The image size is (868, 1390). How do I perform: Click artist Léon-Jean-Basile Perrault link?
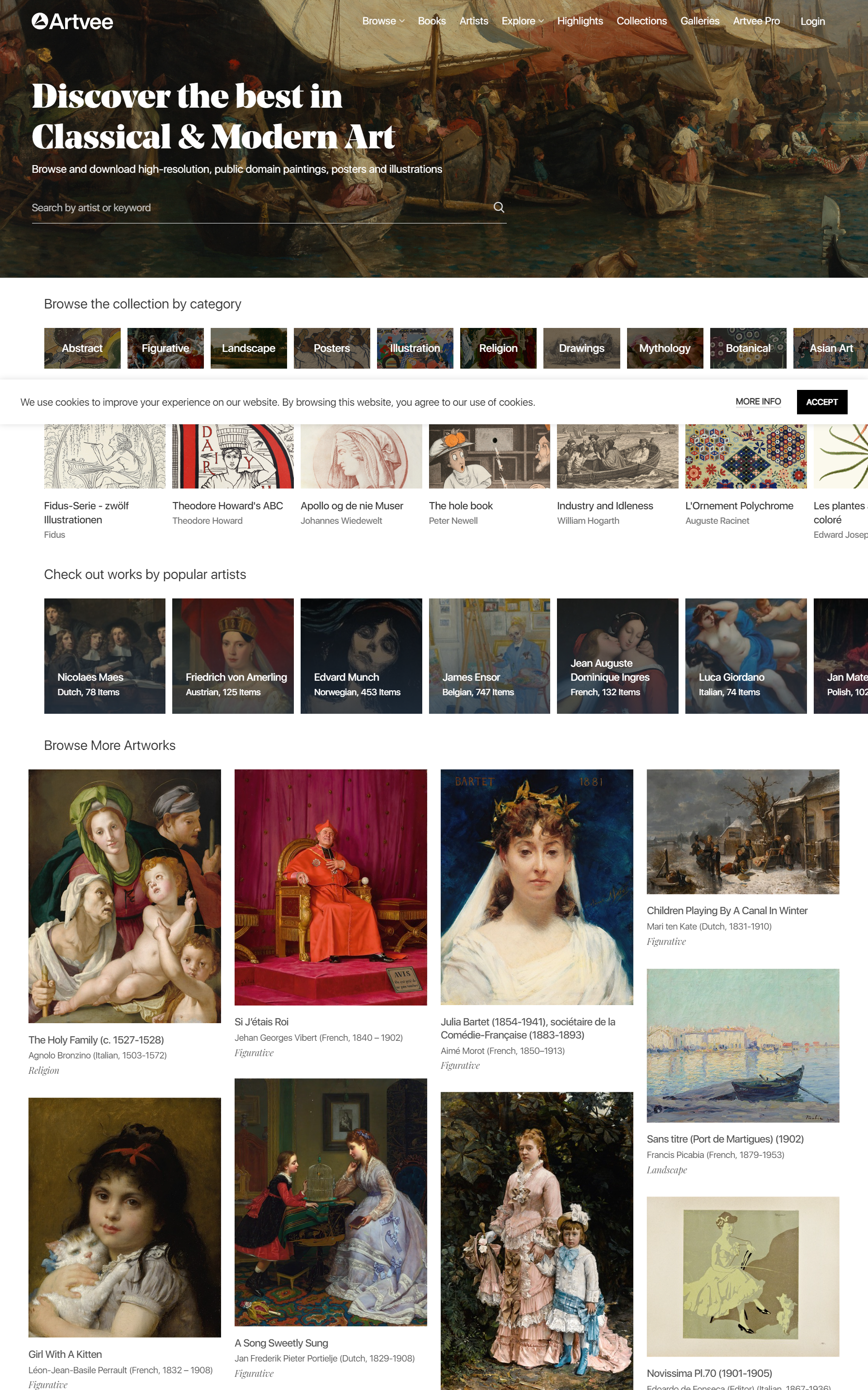[121, 1370]
